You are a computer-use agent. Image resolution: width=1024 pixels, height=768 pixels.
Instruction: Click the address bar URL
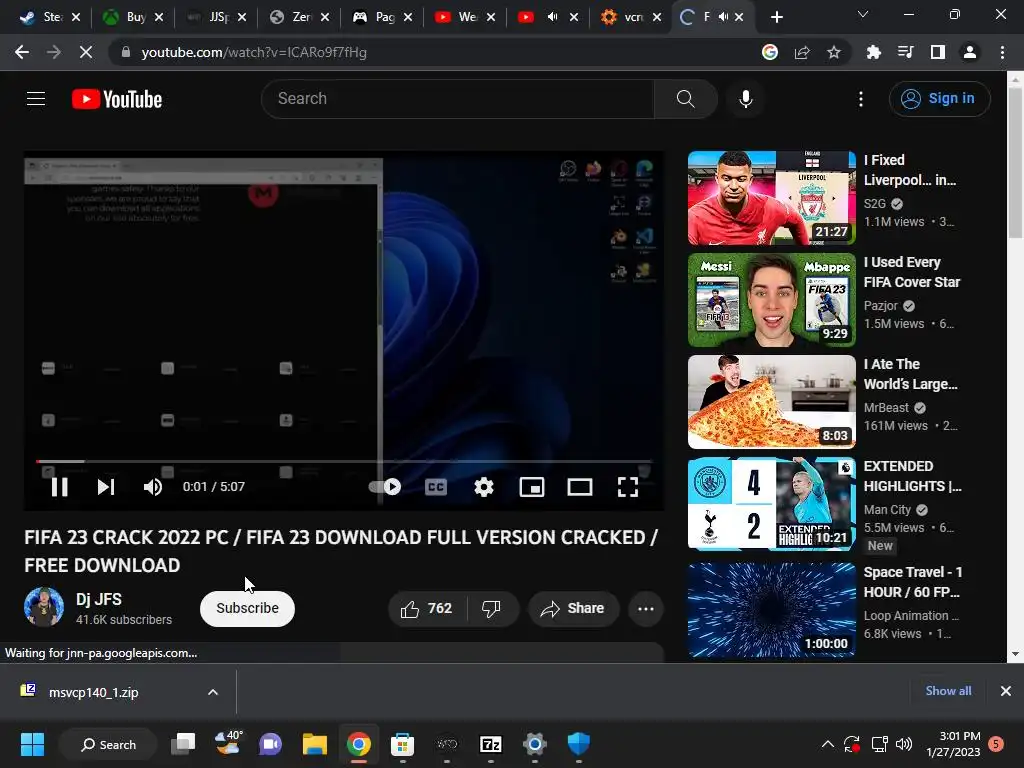pyautogui.click(x=254, y=52)
